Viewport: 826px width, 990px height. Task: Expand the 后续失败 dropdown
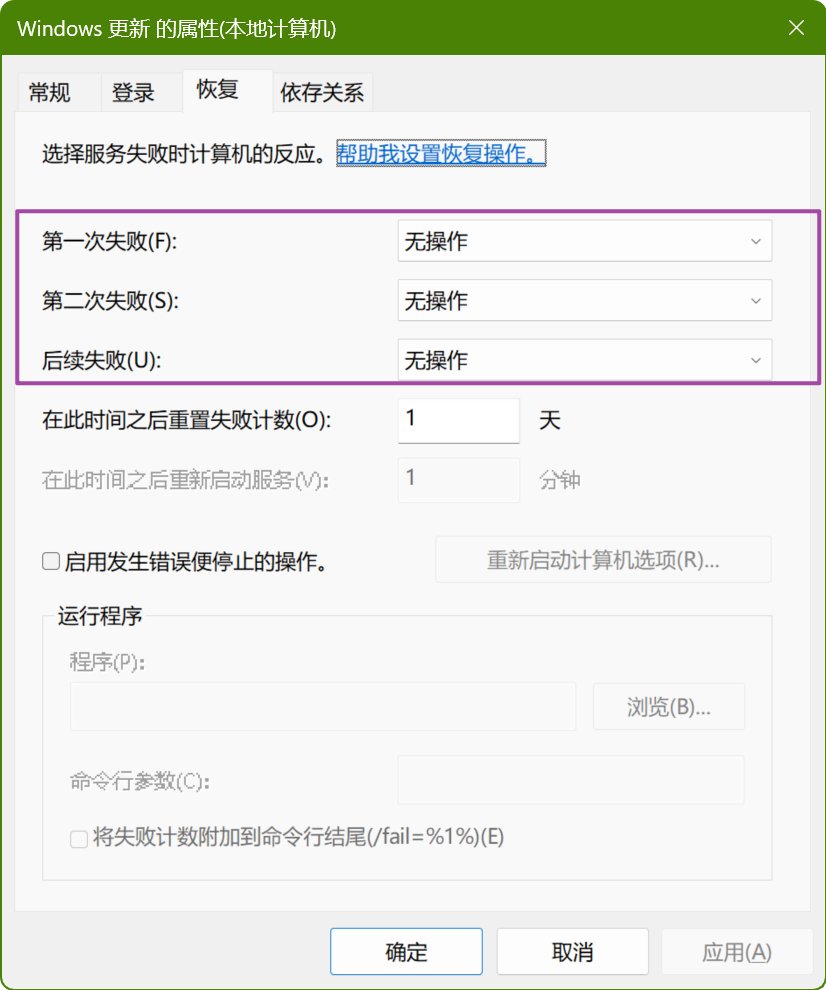point(585,360)
